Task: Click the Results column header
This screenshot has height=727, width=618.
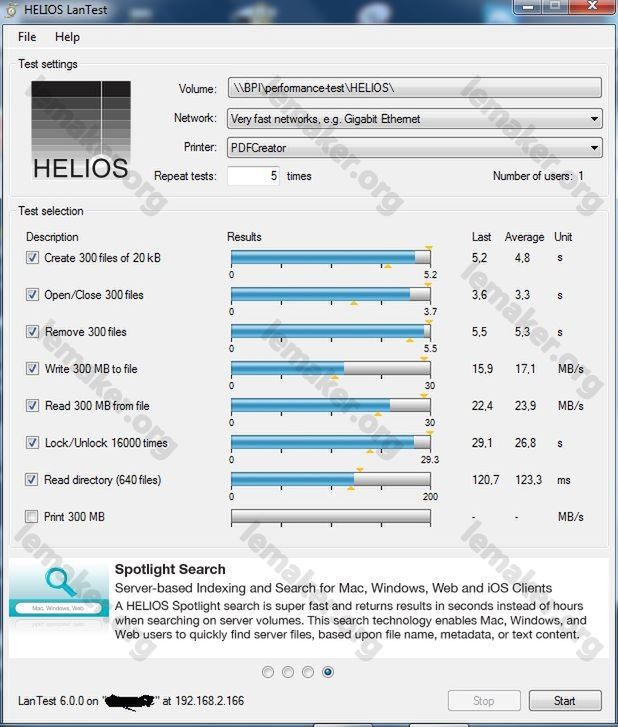Action: [x=244, y=237]
